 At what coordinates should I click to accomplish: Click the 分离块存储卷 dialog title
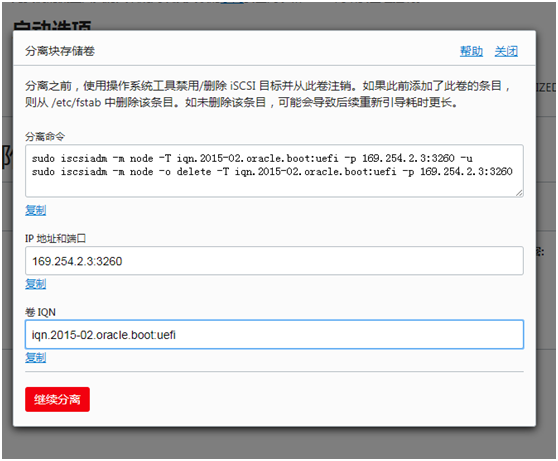(60, 51)
